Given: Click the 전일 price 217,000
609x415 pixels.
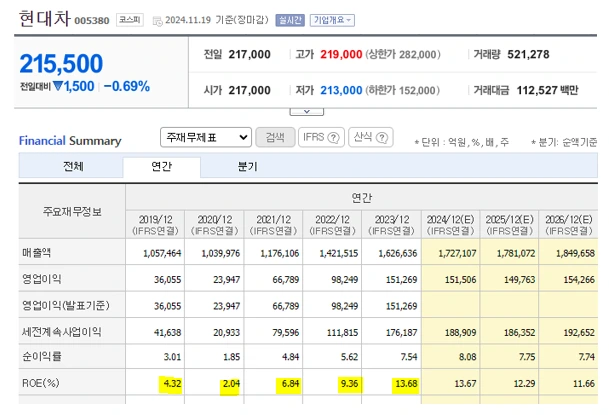Looking at the screenshot, I should [x=249, y=54].
